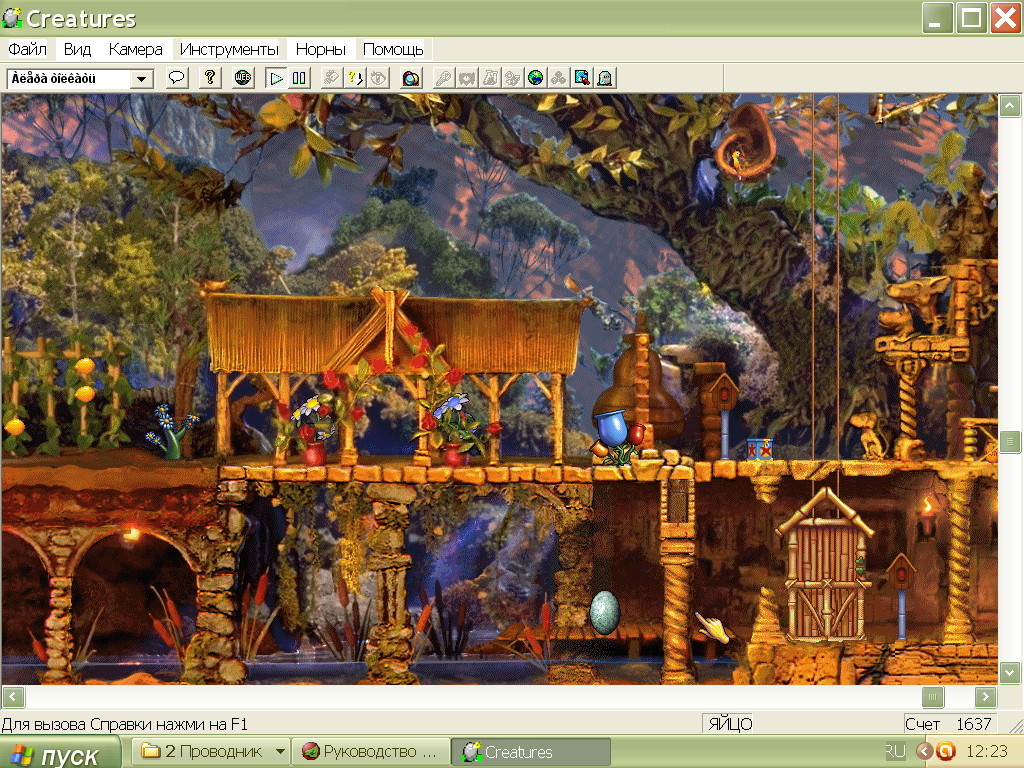The image size is (1024, 768).
Task: Click the horizontal scrollbar thumb
Action: click(x=933, y=697)
